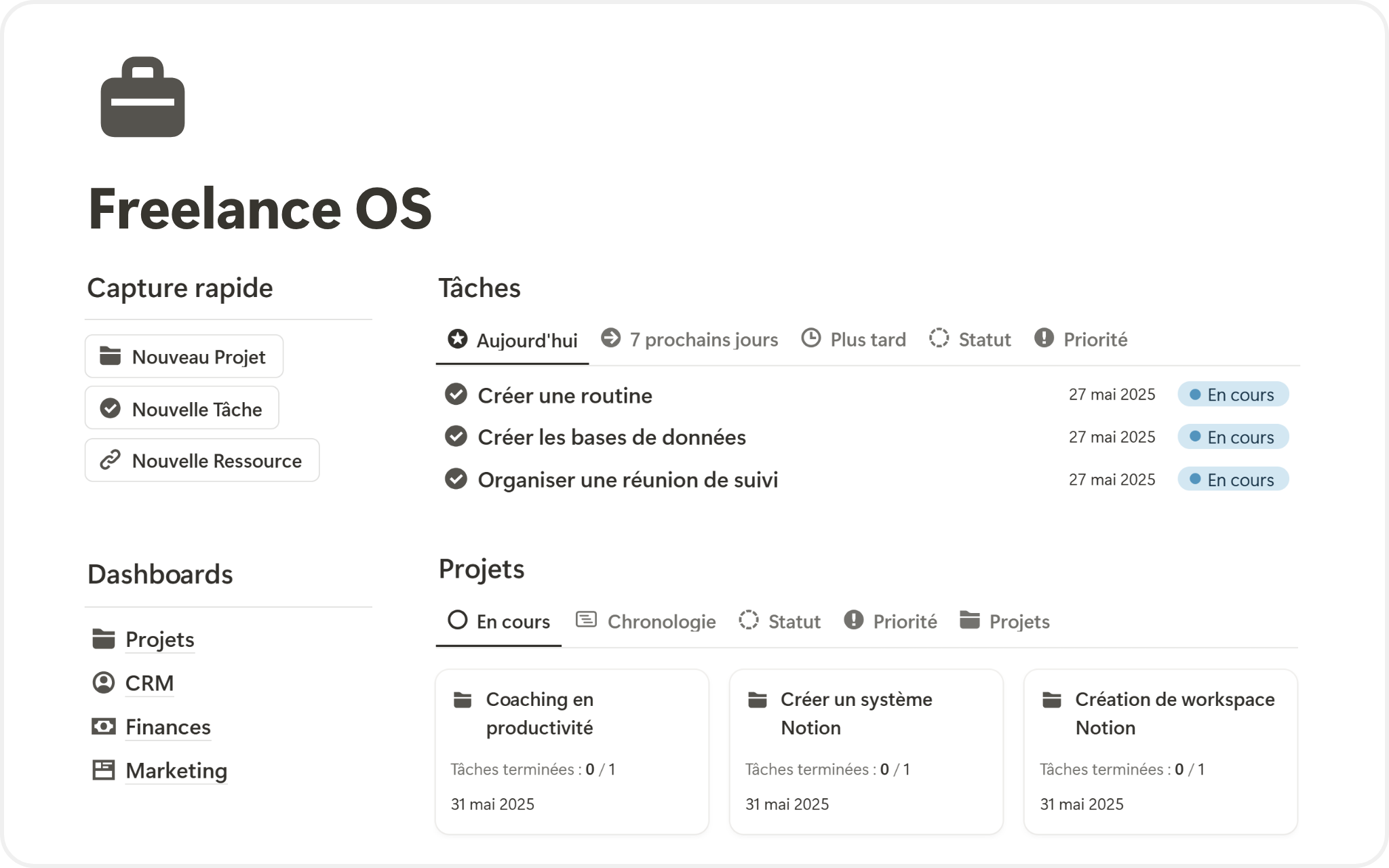1389x868 pixels.
Task: Click the Finances banknote icon
Action: [103, 726]
